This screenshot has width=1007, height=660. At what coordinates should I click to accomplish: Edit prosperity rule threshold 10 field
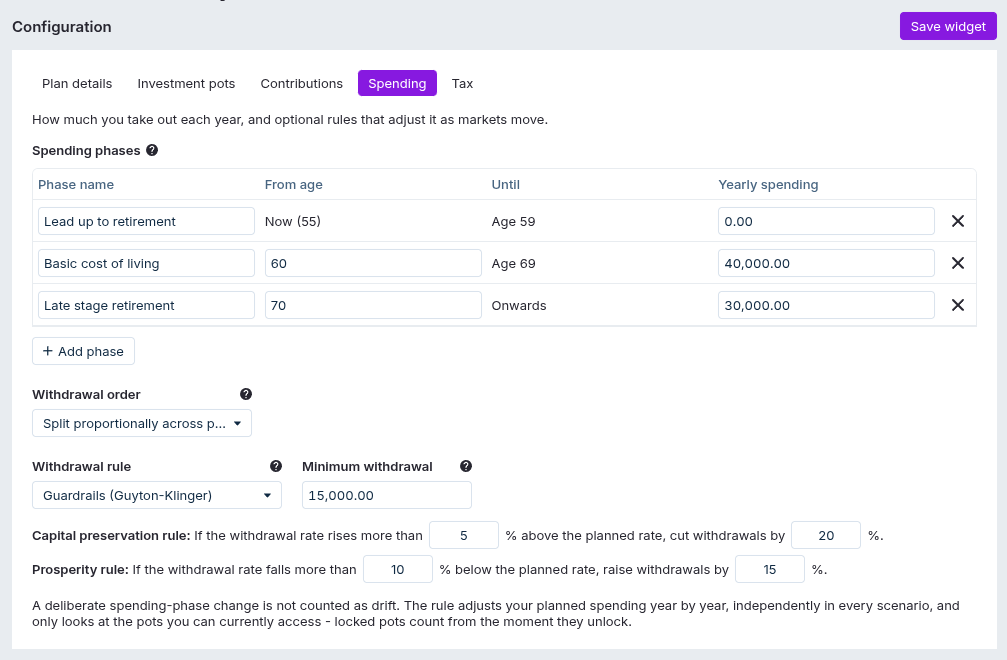click(398, 569)
